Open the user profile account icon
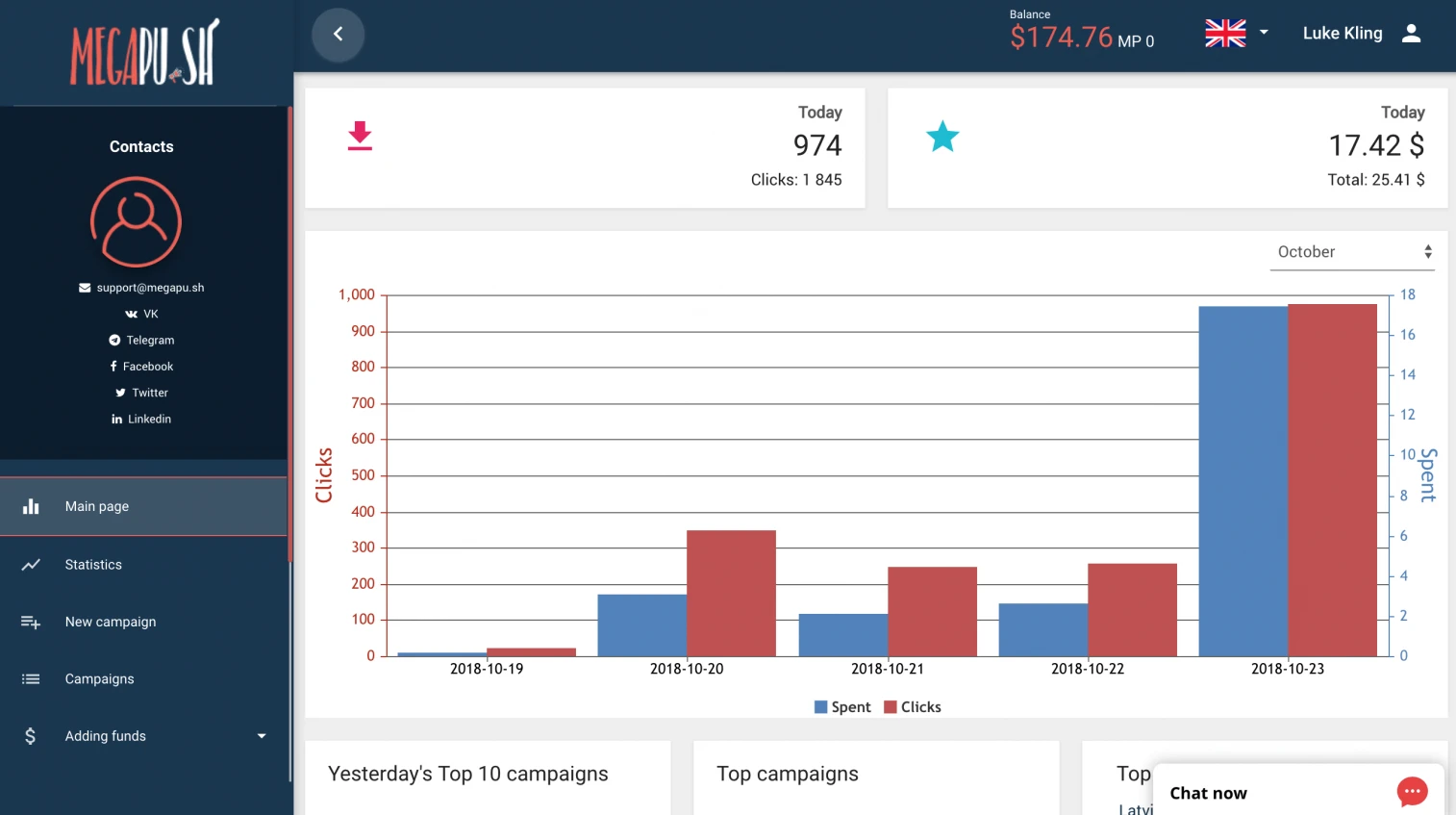The image size is (1456, 815). (x=1412, y=34)
